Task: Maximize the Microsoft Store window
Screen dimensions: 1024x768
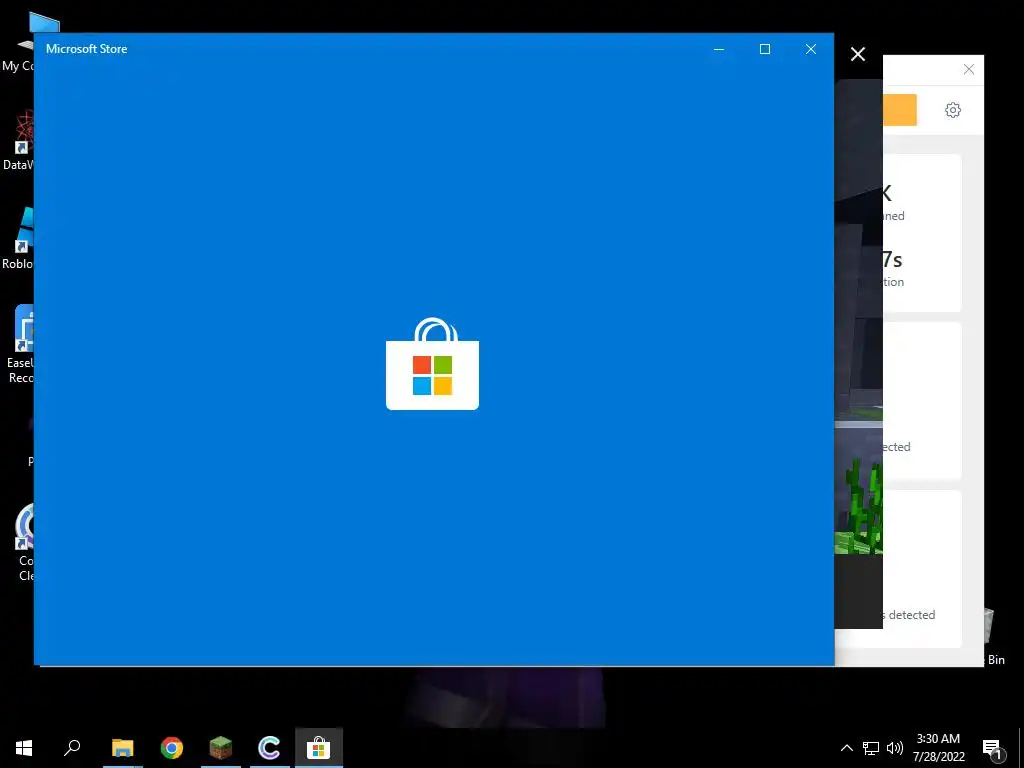Action: 765,49
